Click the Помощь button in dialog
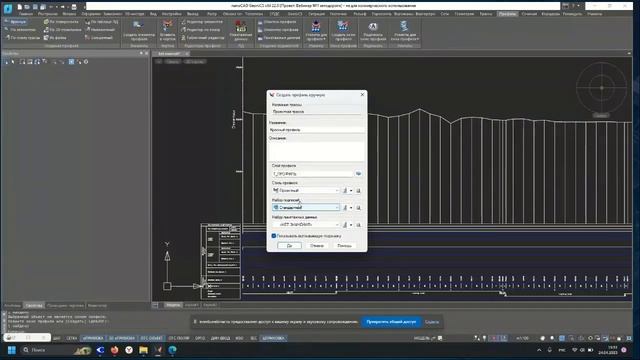Screen dimensions: 640x360 click(344, 246)
